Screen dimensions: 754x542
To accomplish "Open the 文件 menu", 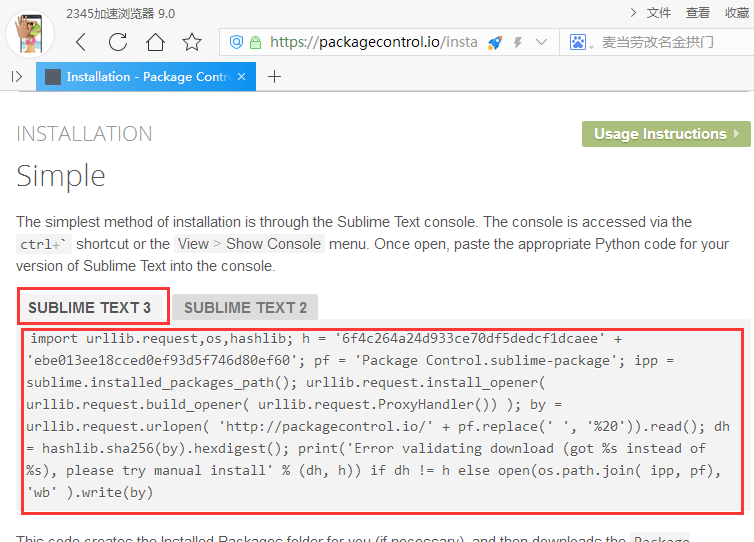I will tap(659, 13).
